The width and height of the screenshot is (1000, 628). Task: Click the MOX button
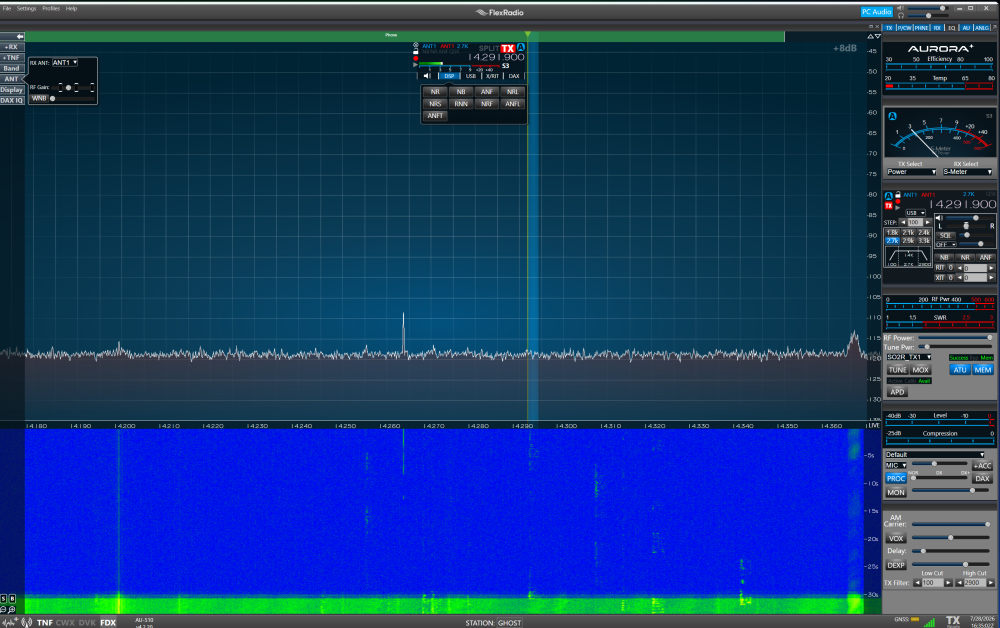tap(920, 370)
